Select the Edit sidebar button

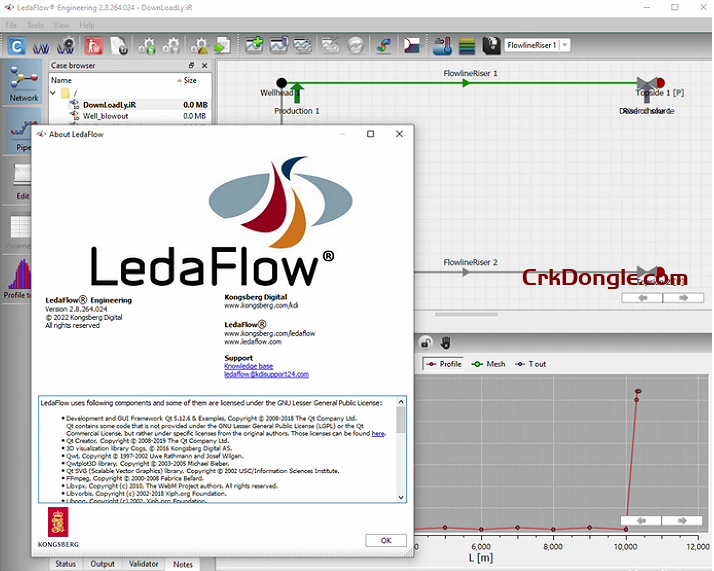click(22, 182)
